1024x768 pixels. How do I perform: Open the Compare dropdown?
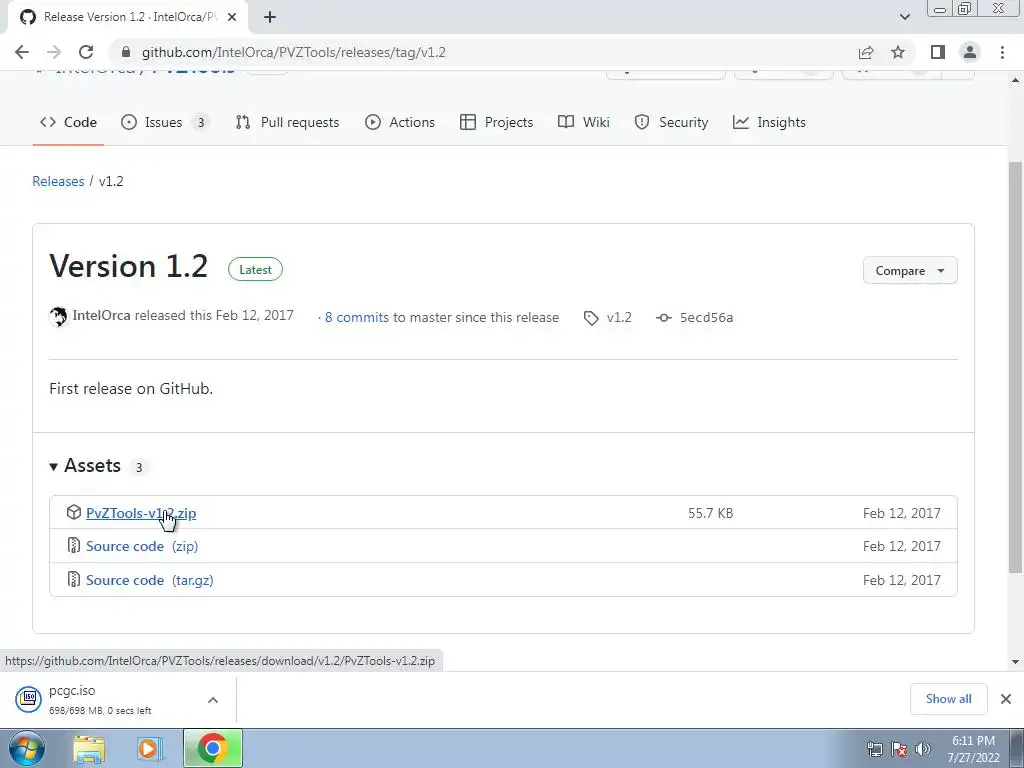pyautogui.click(x=910, y=270)
